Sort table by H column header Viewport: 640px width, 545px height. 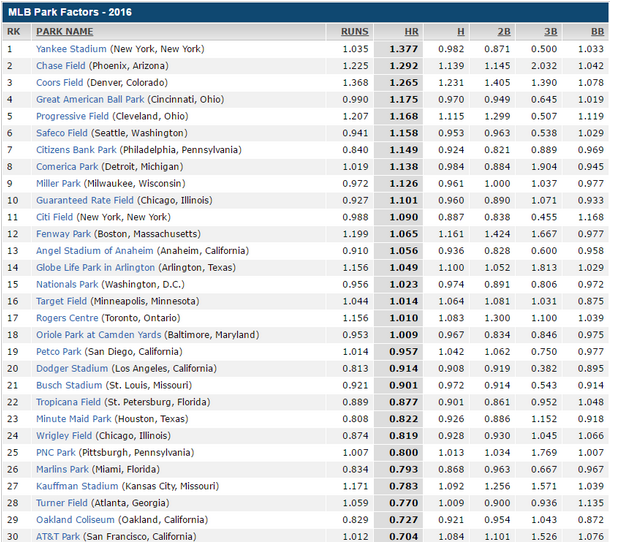460,32
